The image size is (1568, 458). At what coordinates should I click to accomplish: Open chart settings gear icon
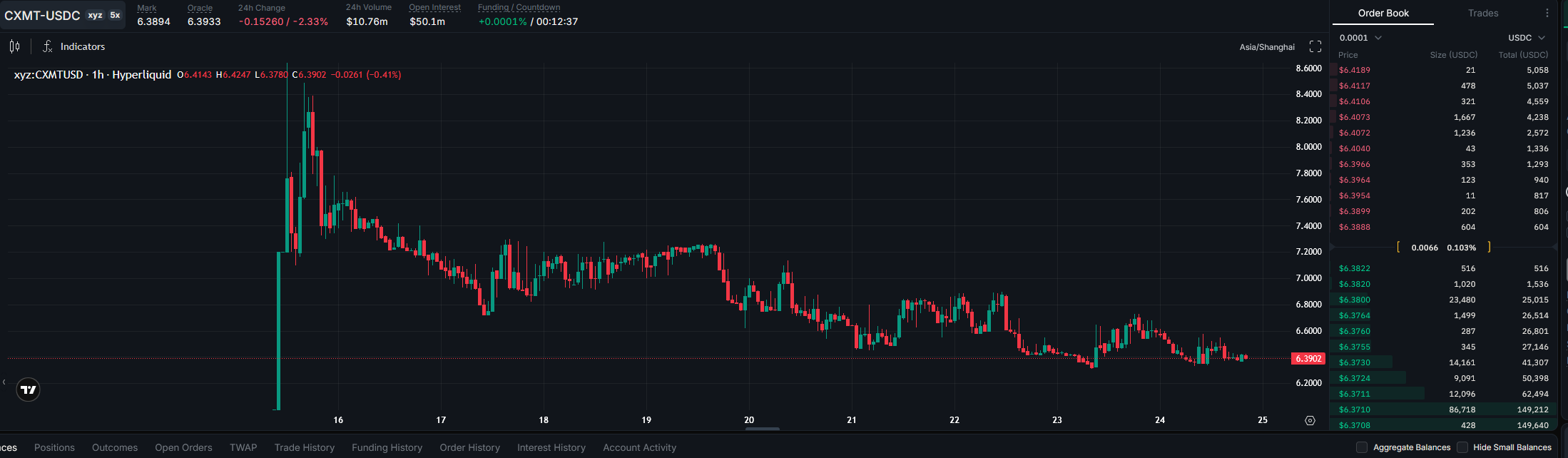point(1310,420)
